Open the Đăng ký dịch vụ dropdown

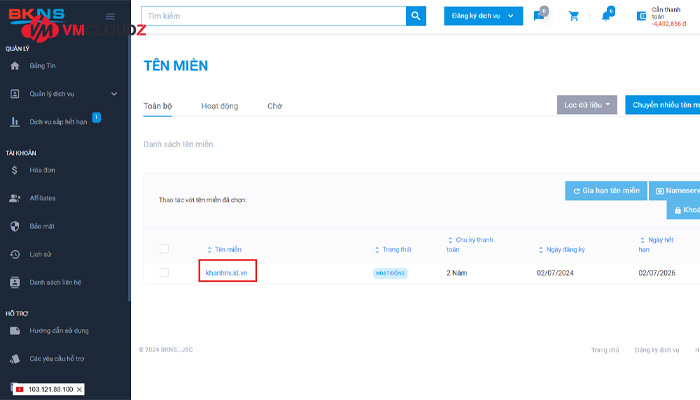(483, 16)
